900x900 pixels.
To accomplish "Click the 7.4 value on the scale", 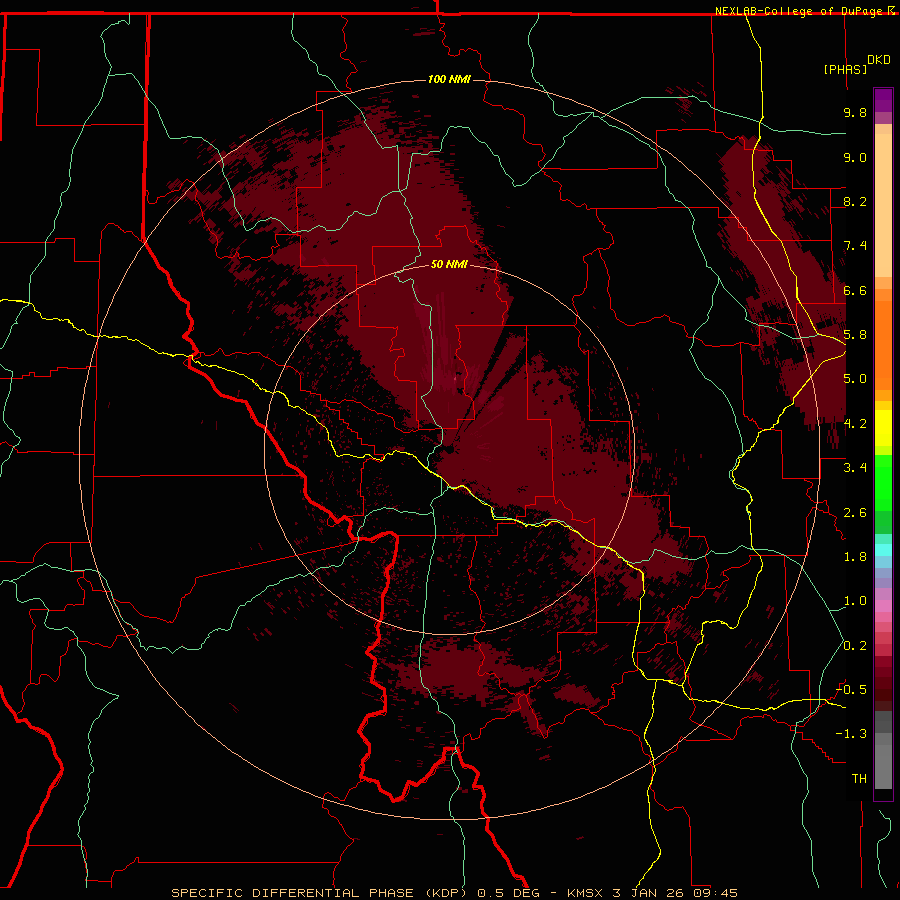I will [855, 246].
